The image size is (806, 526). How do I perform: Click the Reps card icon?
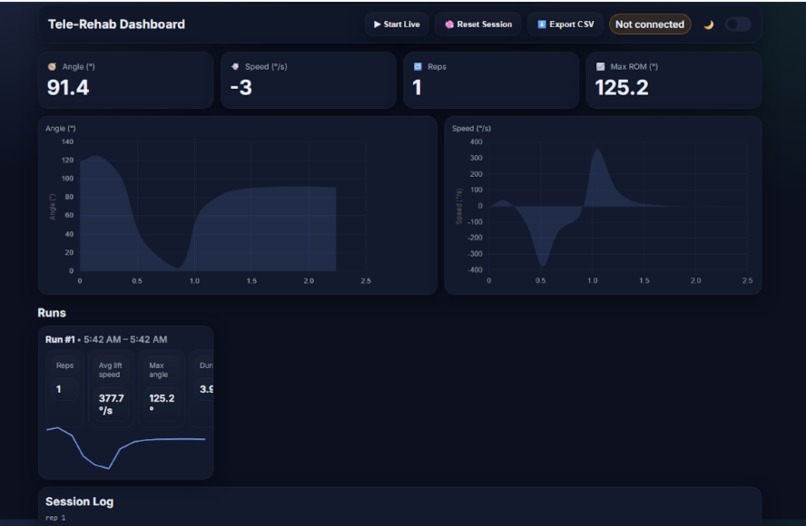[x=417, y=66]
